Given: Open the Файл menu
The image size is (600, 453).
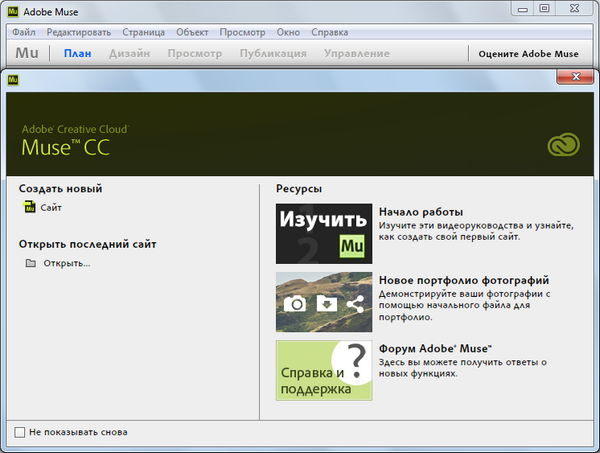Looking at the screenshot, I should pyautogui.click(x=24, y=32).
